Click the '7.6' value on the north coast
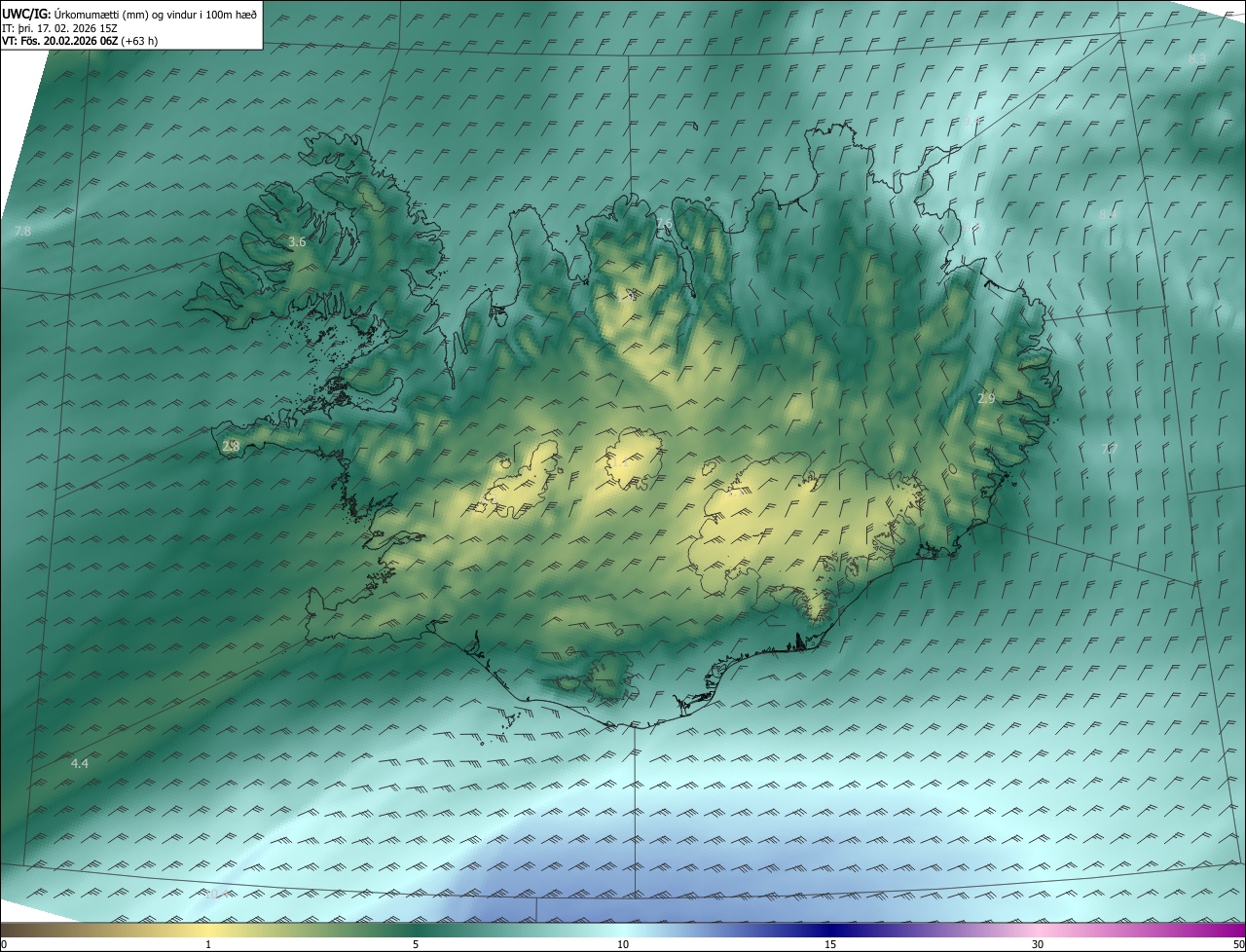 (664, 224)
